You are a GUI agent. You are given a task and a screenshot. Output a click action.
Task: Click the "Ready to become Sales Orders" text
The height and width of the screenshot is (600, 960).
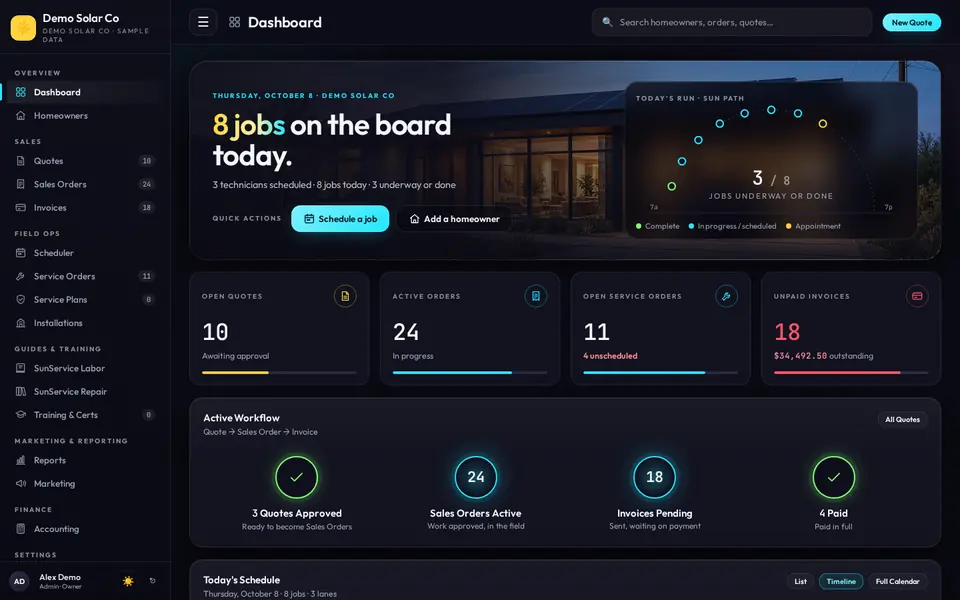click(x=297, y=527)
